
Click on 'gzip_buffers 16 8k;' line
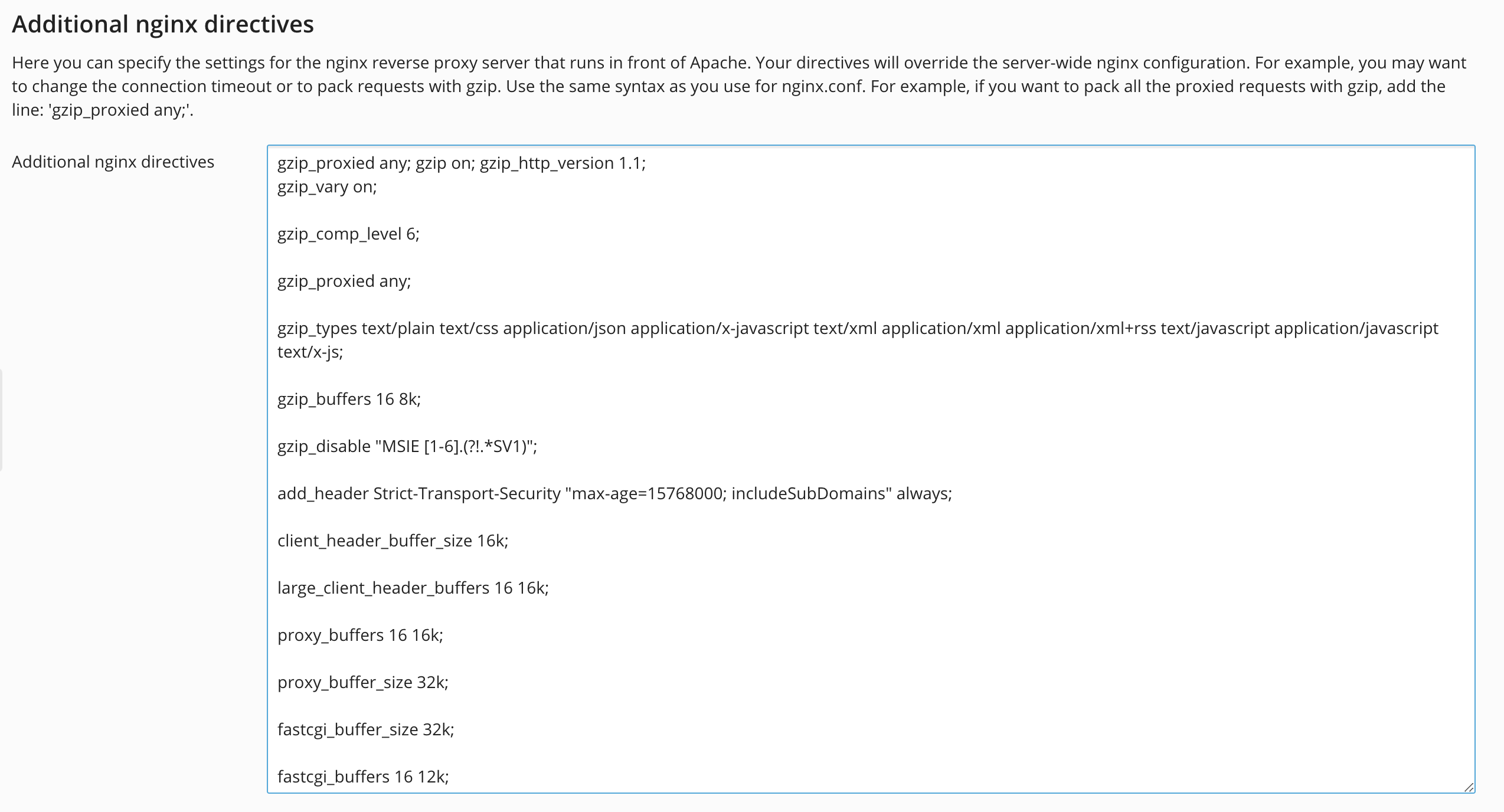[x=349, y=400]
